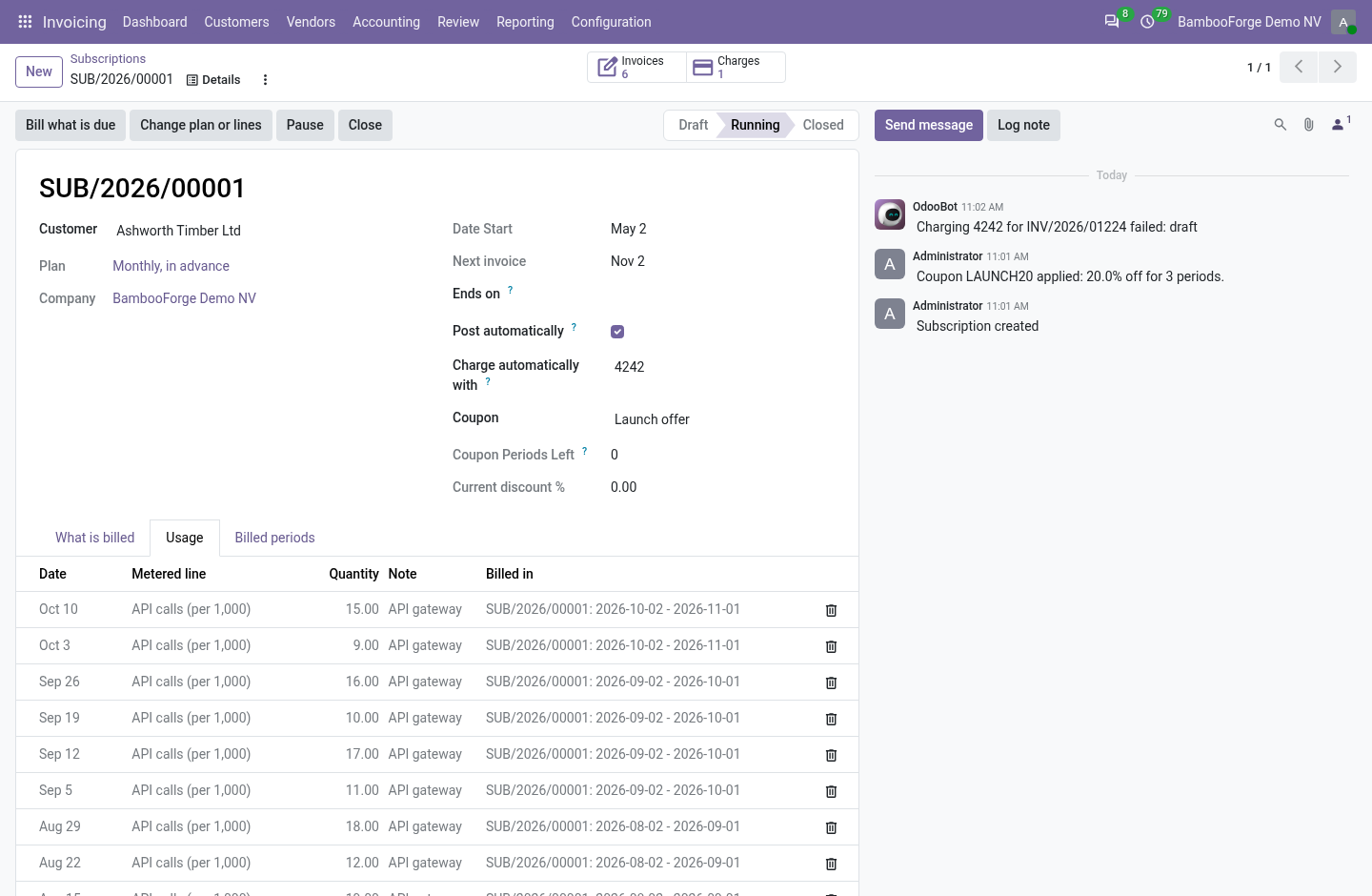The height and width of the screenshot is (896, 1372).
Task: Open the apps grid menu icon
Action: (x=26, y=22)
